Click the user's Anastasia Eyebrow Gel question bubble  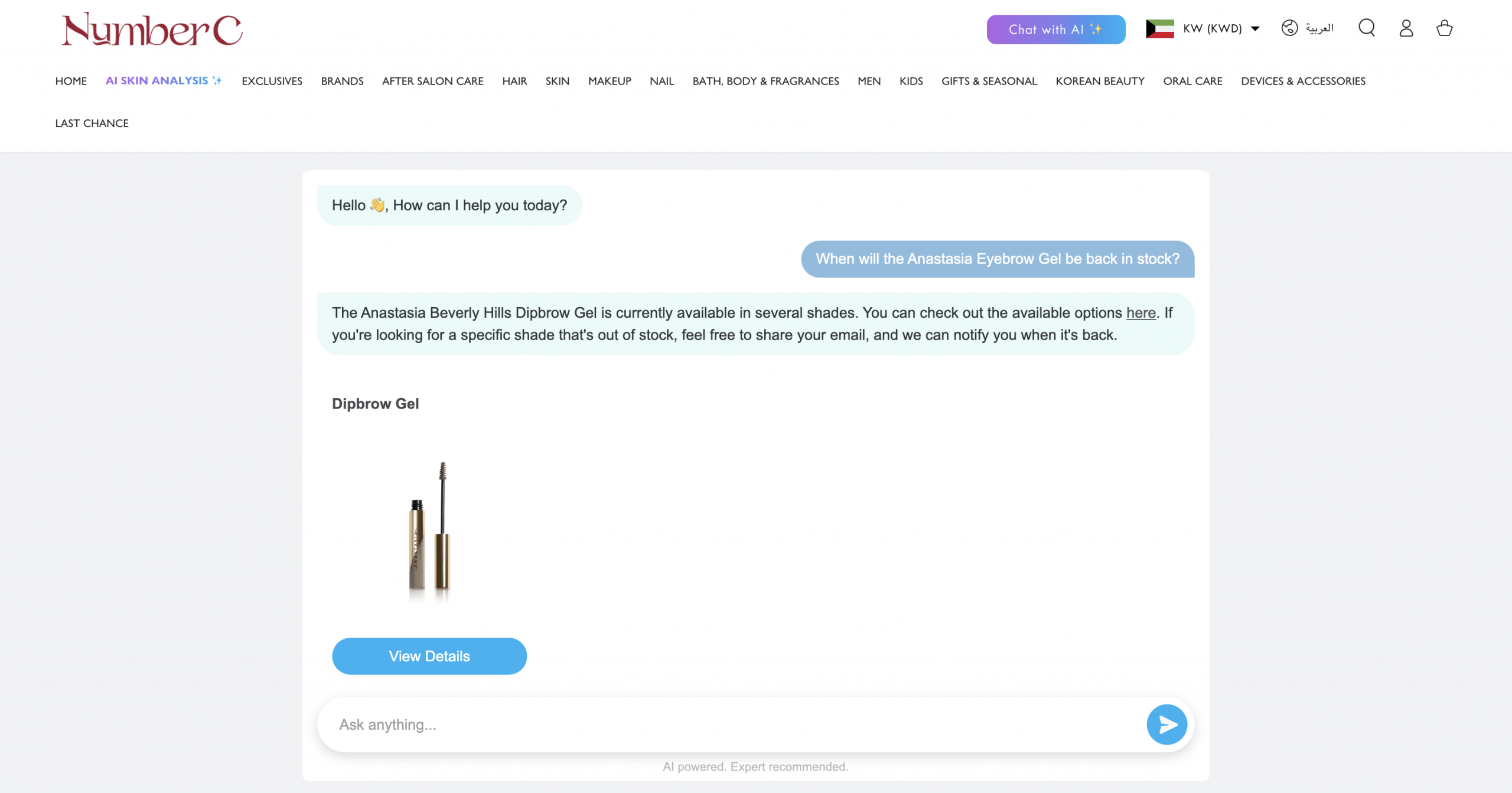point(998,259)
